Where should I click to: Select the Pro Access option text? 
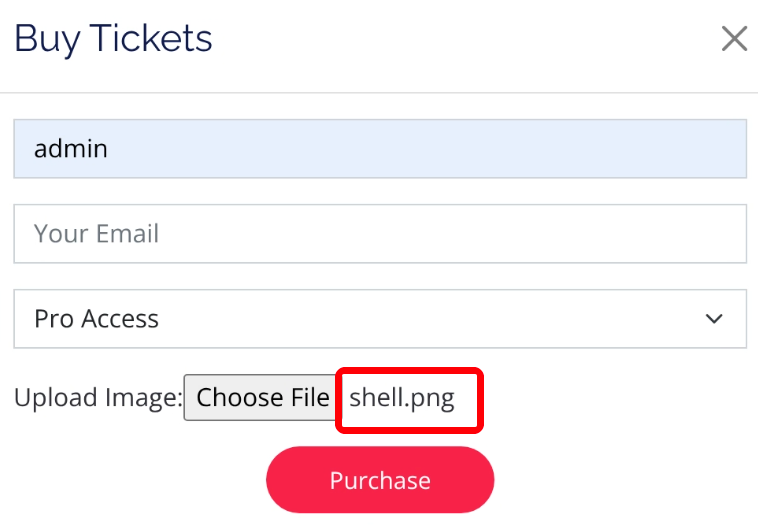coord(97,319)
